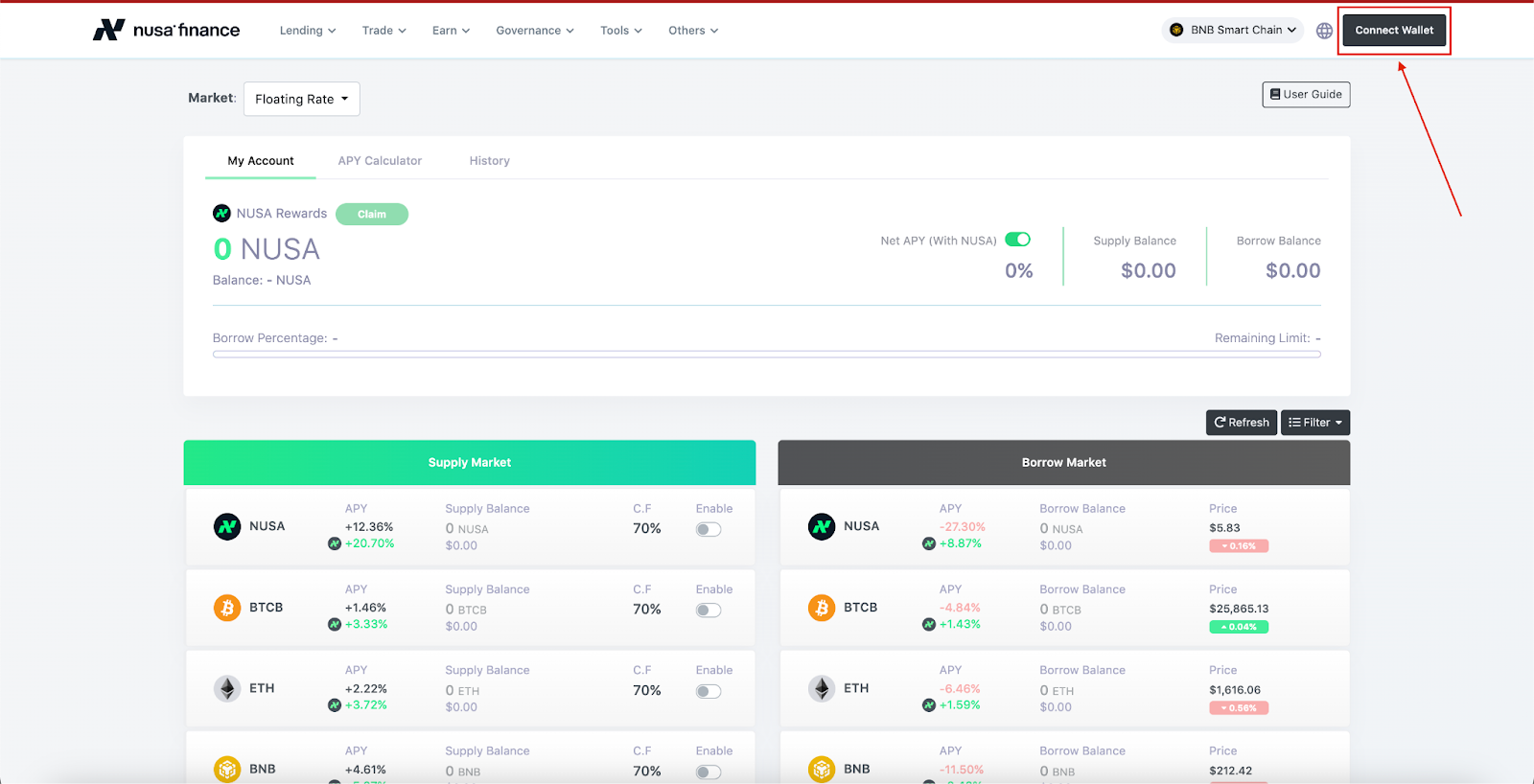Viewport: 1534px width, 784px height.
Task: Click the Supply Market header
Action: [470, 463]
